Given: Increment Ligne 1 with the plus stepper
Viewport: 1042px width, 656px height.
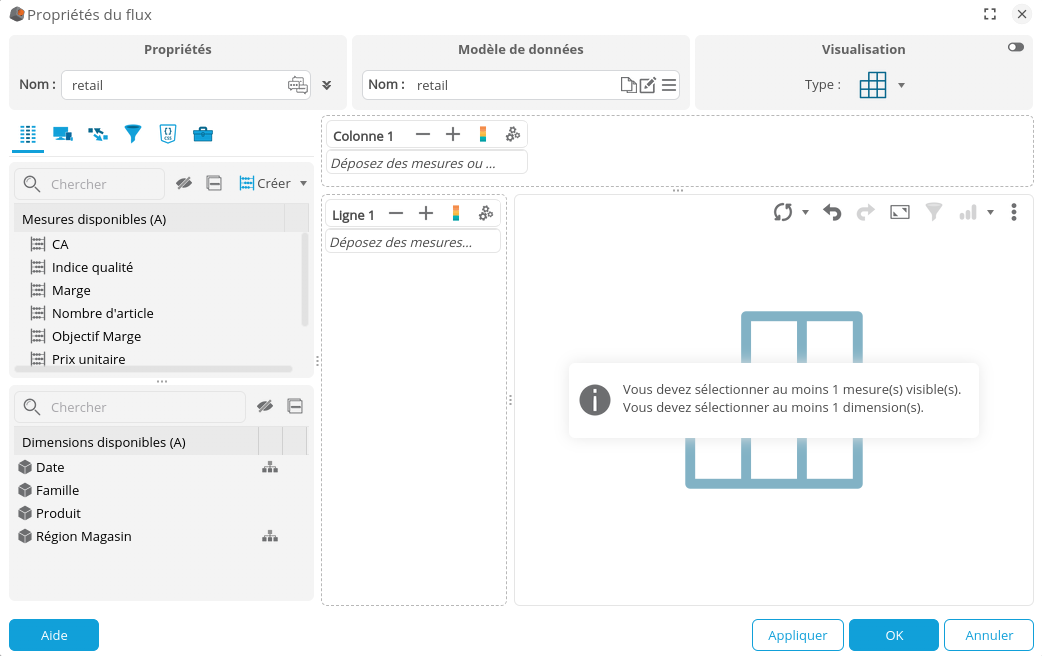Looking at the screenshot, I should pos(426,213).
